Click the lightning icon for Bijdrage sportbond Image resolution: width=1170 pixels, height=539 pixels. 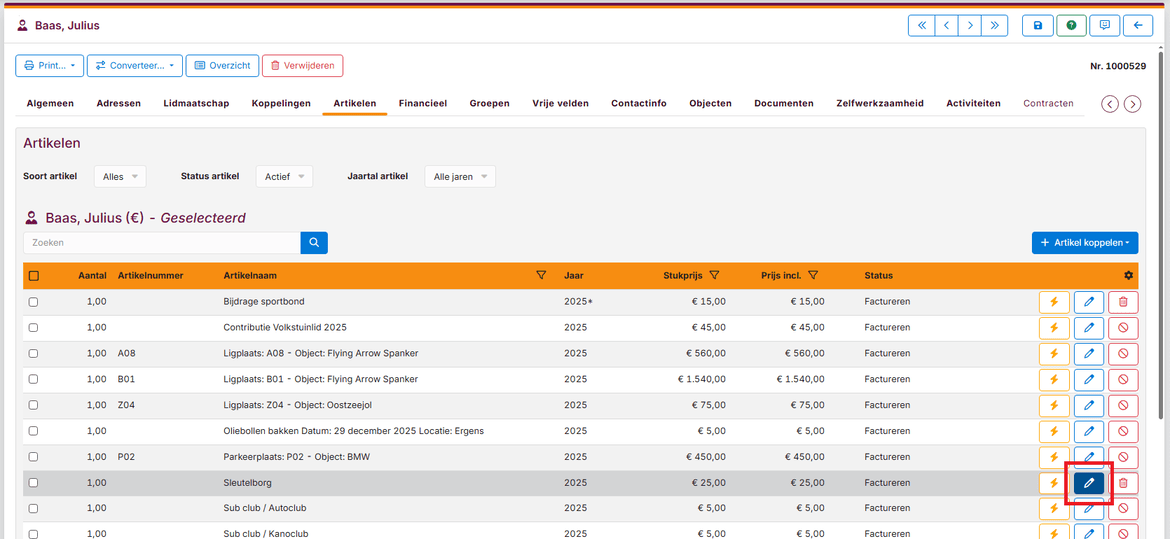[x=1054, y=302]
